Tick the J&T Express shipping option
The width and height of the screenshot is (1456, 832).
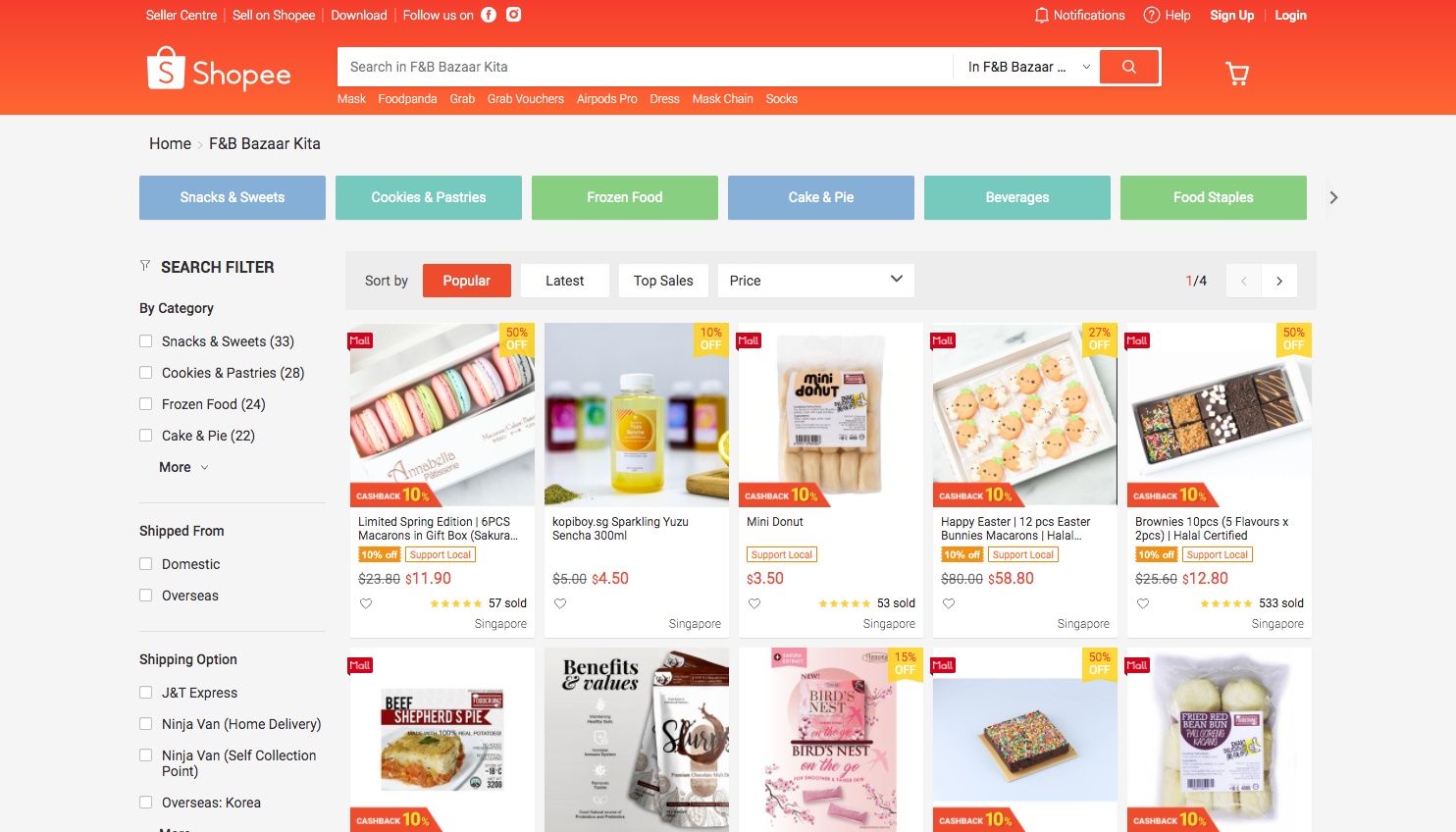(145, 693)
